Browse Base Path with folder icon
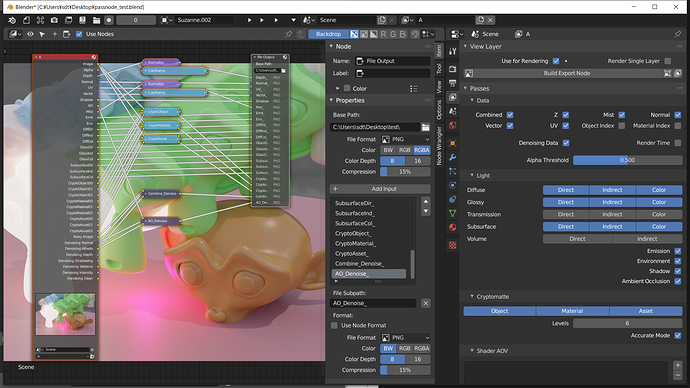The width and height of the screenshot is (690, 388). click(425, 127)
